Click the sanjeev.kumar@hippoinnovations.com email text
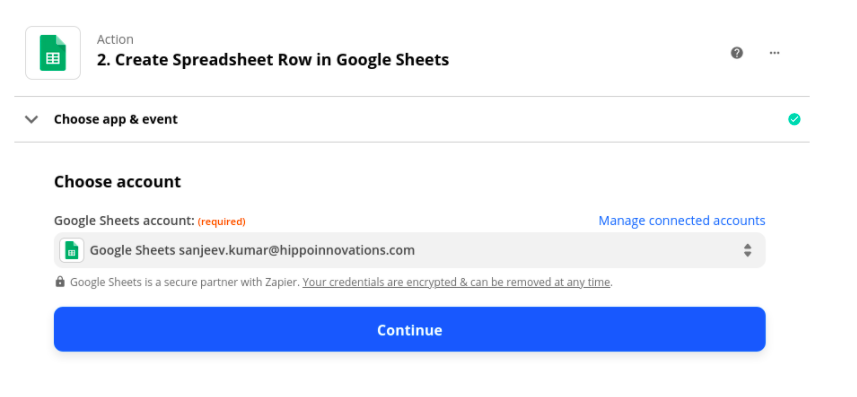This screenshot has width=857, height=397. click(x=297, y=250)
